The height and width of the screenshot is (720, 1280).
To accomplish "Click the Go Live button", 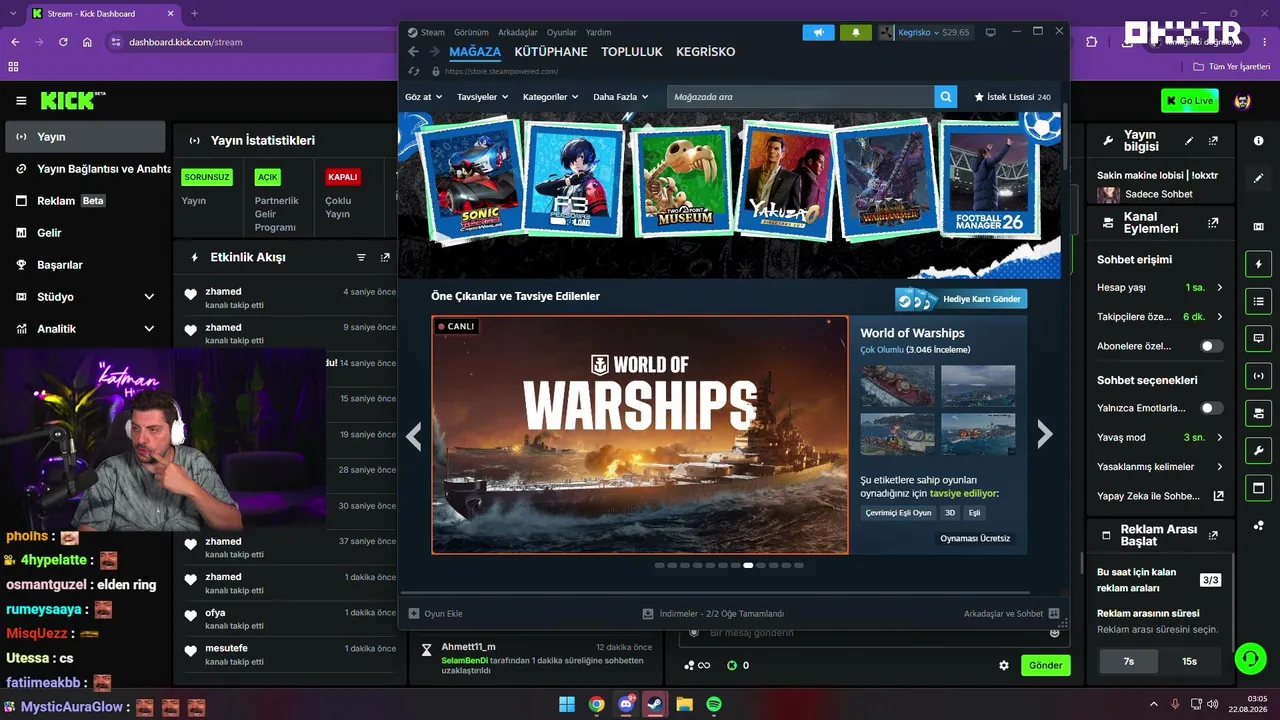I will click(1189, 101).
